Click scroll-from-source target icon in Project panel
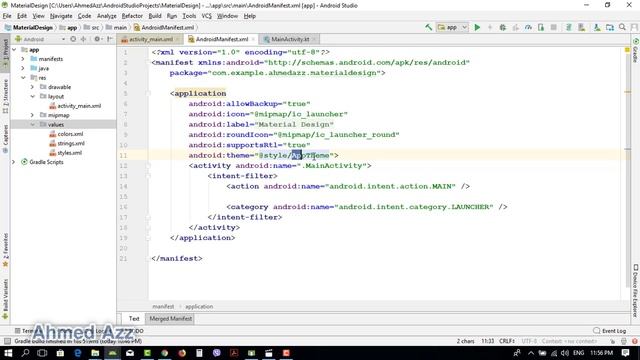This screenshot has height=360, width=640. (x=73, y=39)
